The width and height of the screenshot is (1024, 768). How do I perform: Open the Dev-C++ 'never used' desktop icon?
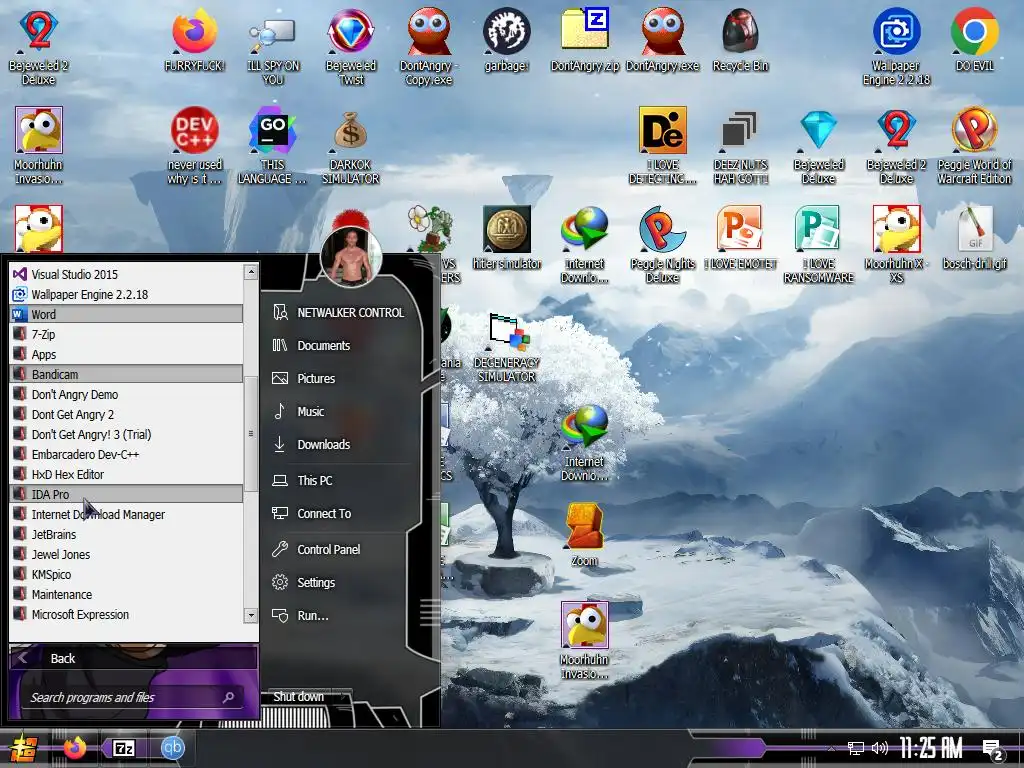coord(195,146)
